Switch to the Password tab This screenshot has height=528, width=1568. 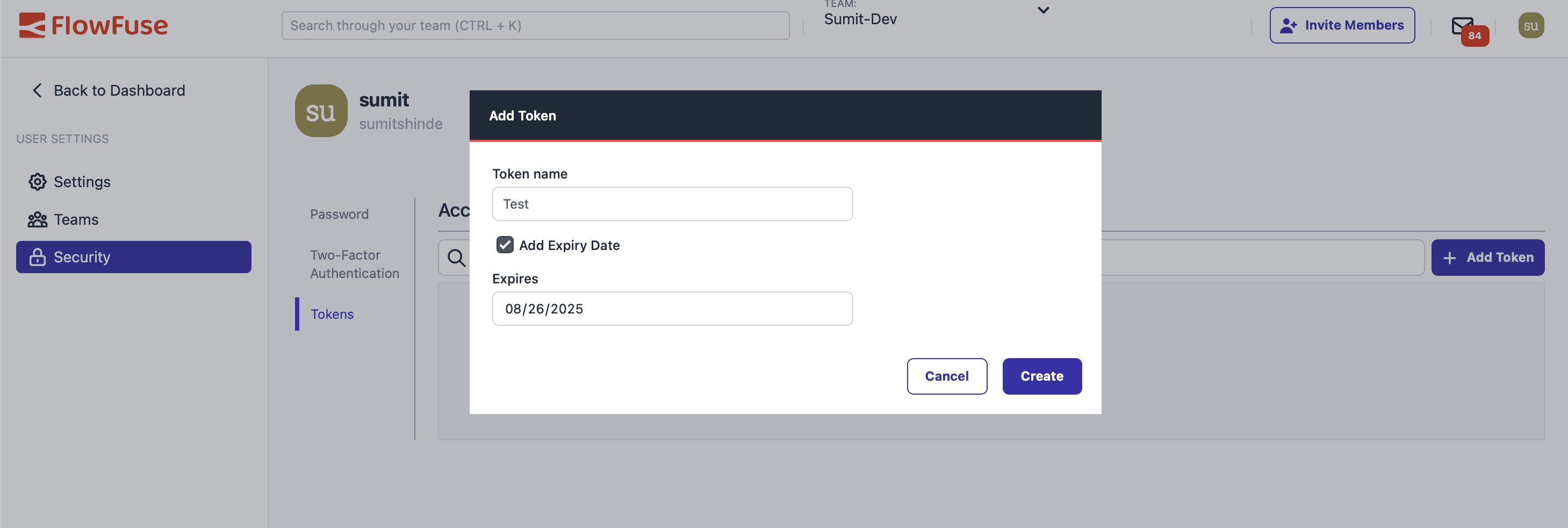[339, 214]
